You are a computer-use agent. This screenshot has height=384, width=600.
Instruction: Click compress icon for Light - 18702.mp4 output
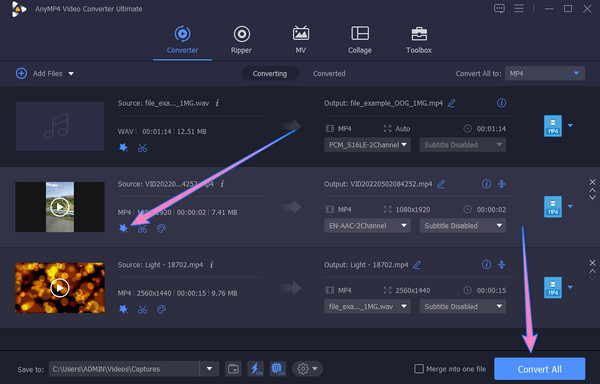tap(502, 265)
